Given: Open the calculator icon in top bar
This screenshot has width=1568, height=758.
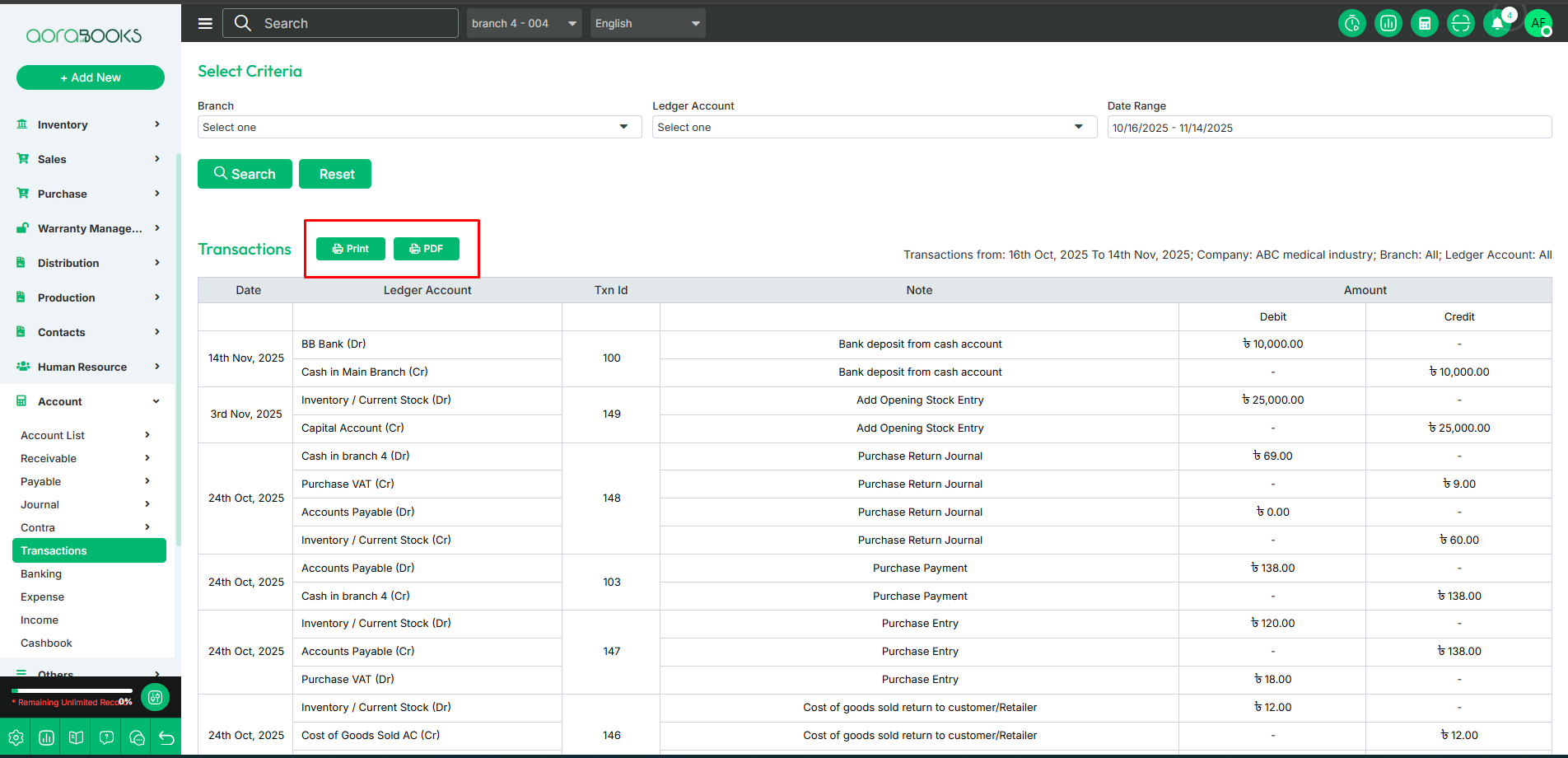Looking at the screenshot, I should [x=1424, y=23].
